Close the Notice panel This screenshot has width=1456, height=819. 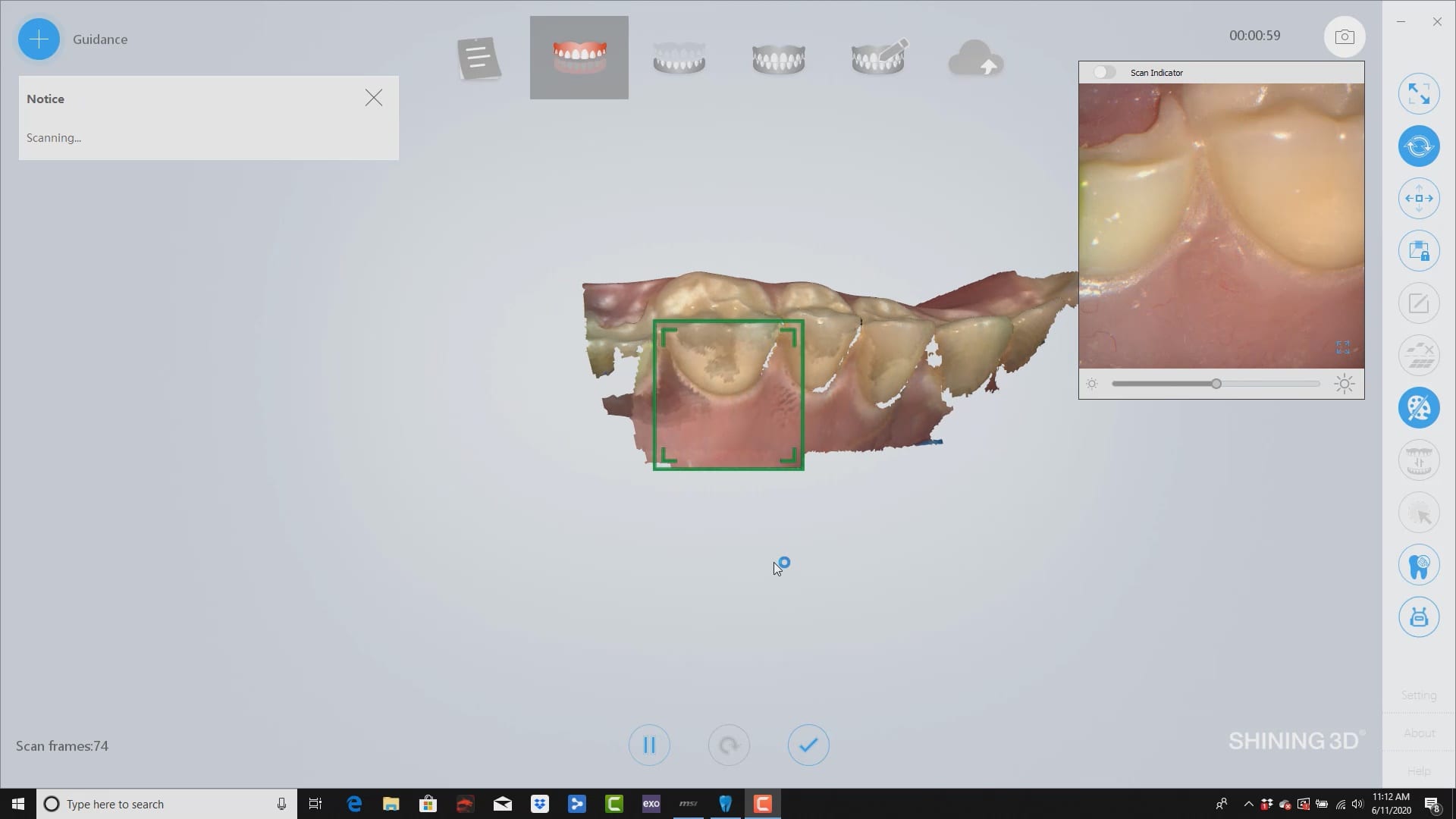(x=373, y=98)
